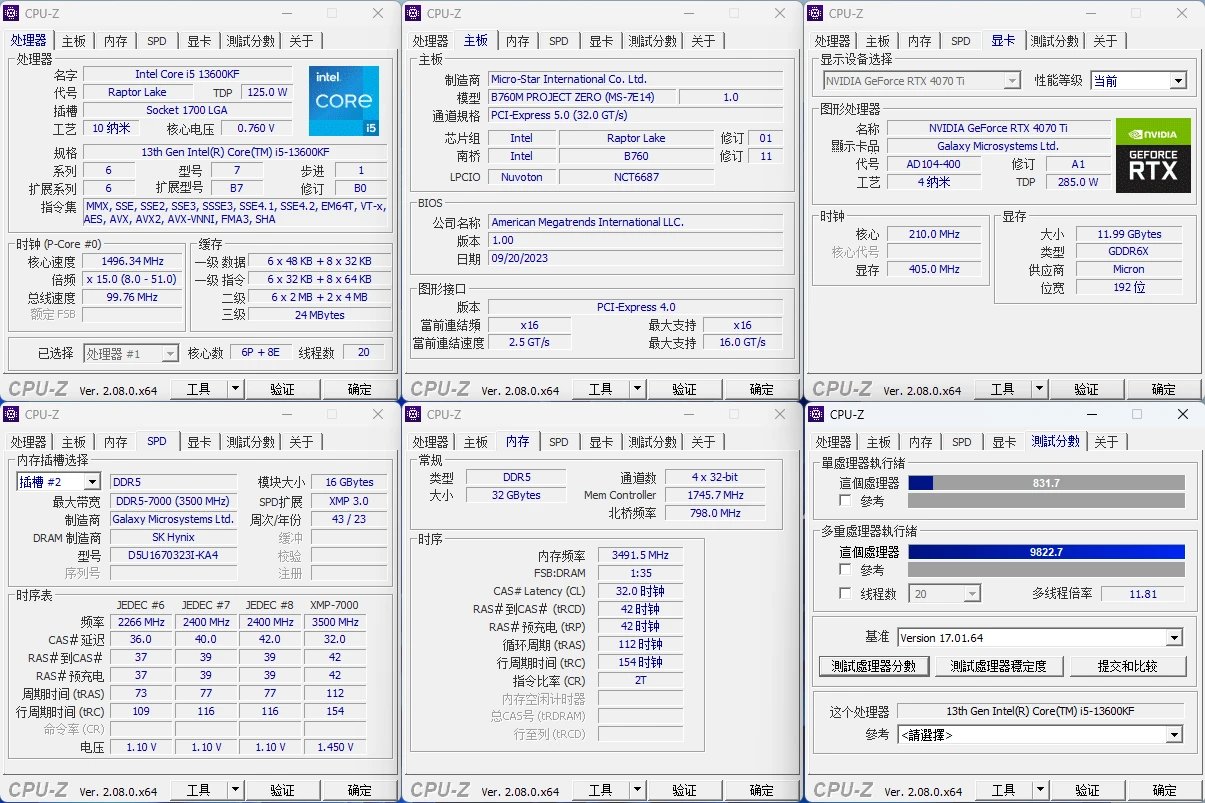Viewport: 1205px width, 803px height.
Task: Click the 測試處理器穩定度 button
Action: pyautogui.click(x=998, y=666)
